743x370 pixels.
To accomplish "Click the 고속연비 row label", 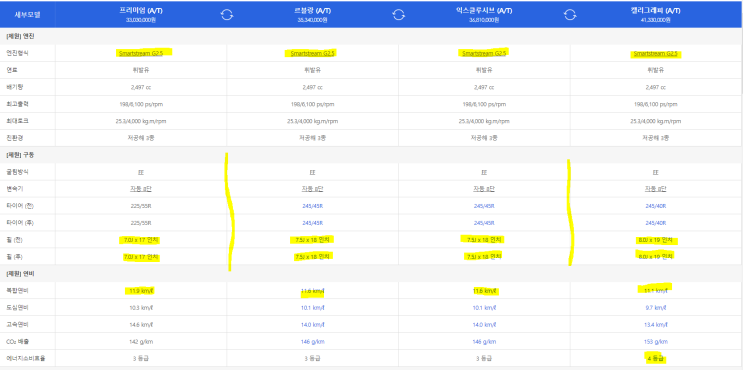I will tap(17, 325).
